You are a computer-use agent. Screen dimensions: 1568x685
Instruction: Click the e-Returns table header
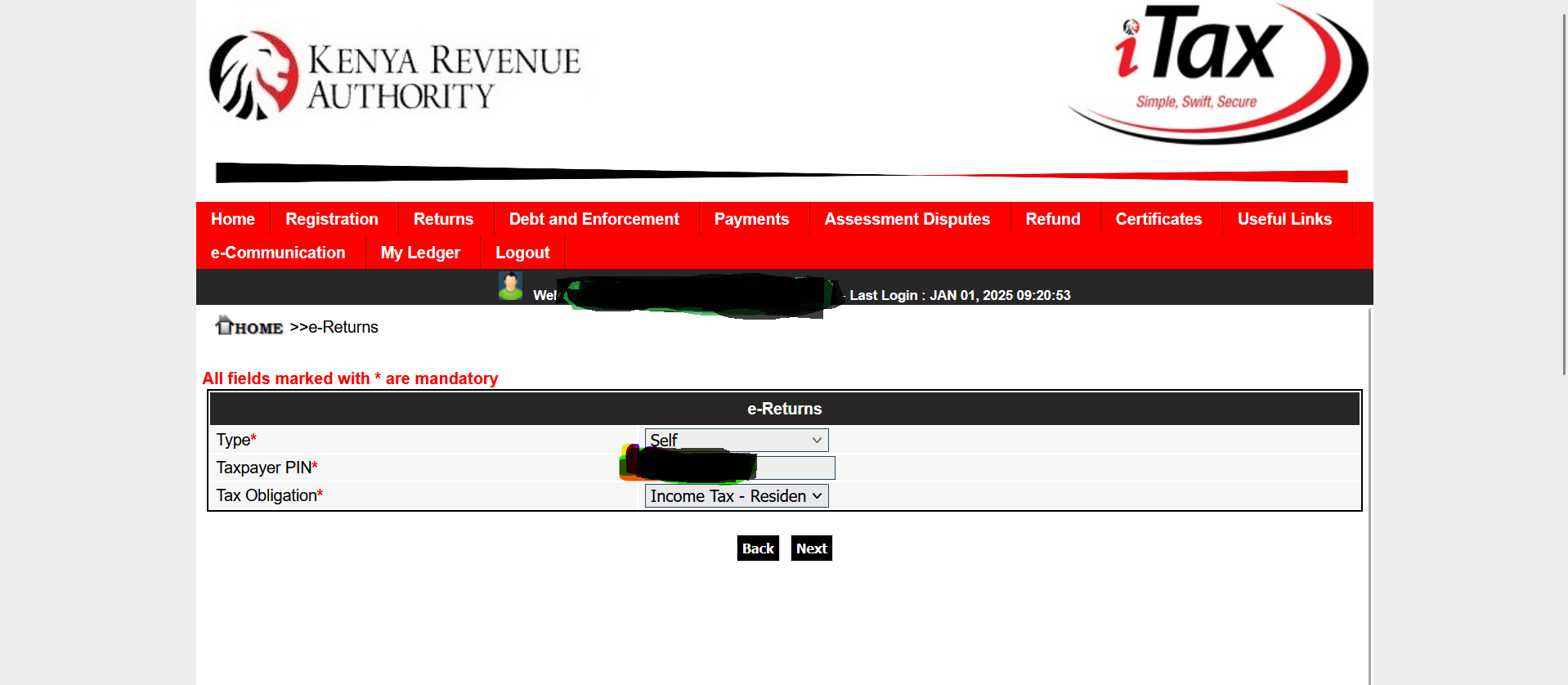(785, 409)
